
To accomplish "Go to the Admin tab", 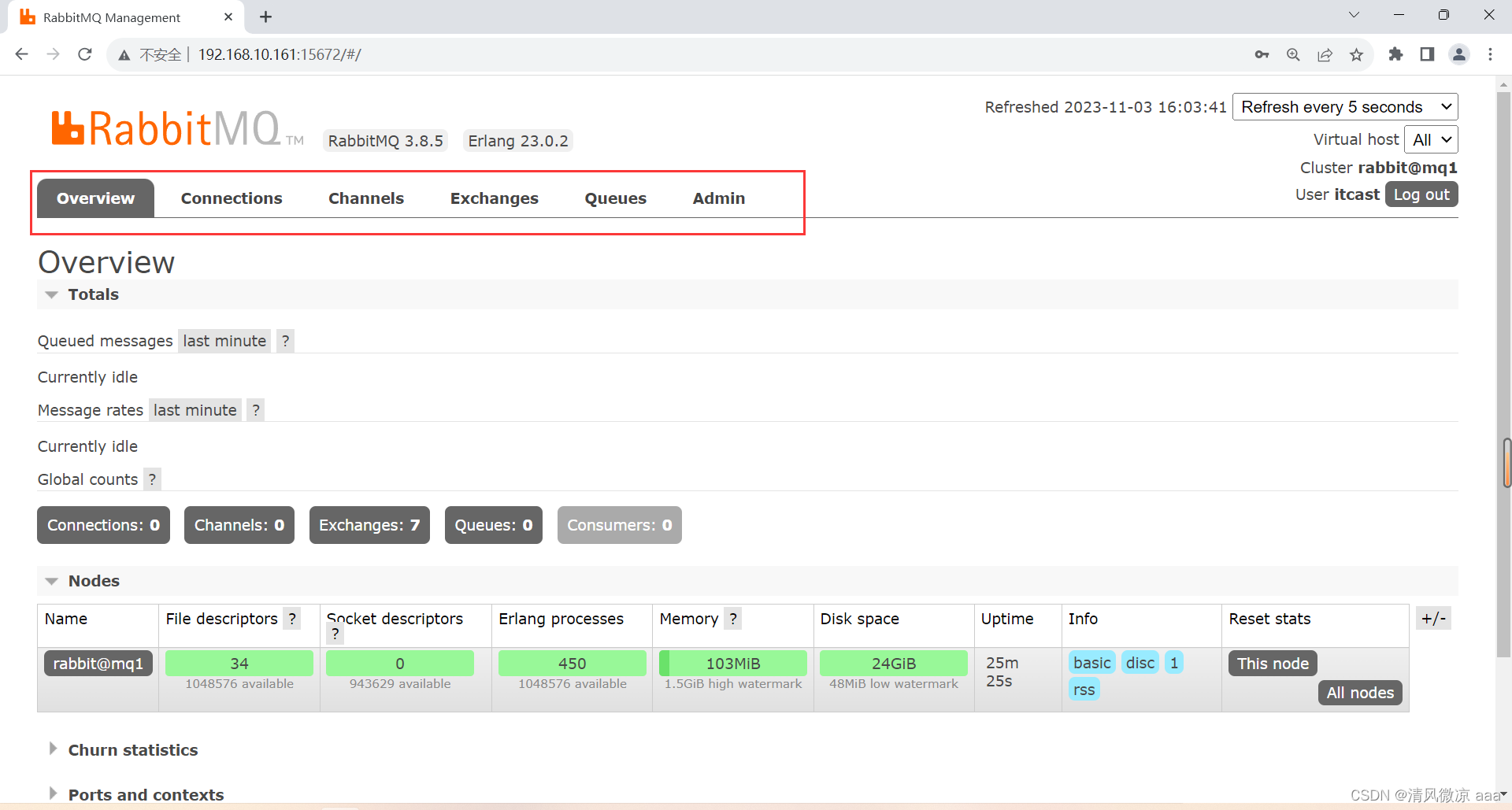I will pyautogui.click(x=719, y=198).
